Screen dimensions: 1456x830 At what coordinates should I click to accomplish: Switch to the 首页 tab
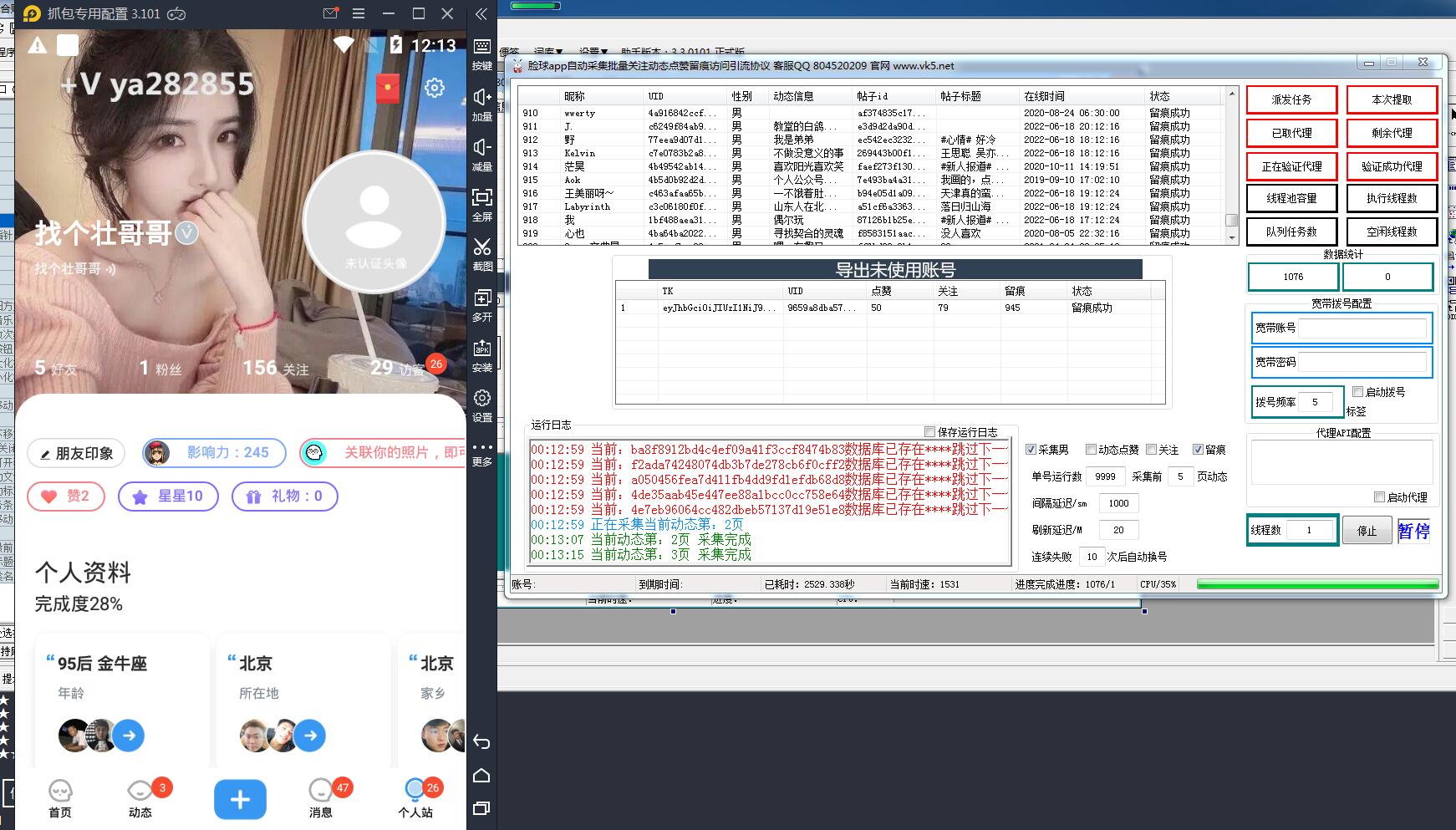click(60, 798)
